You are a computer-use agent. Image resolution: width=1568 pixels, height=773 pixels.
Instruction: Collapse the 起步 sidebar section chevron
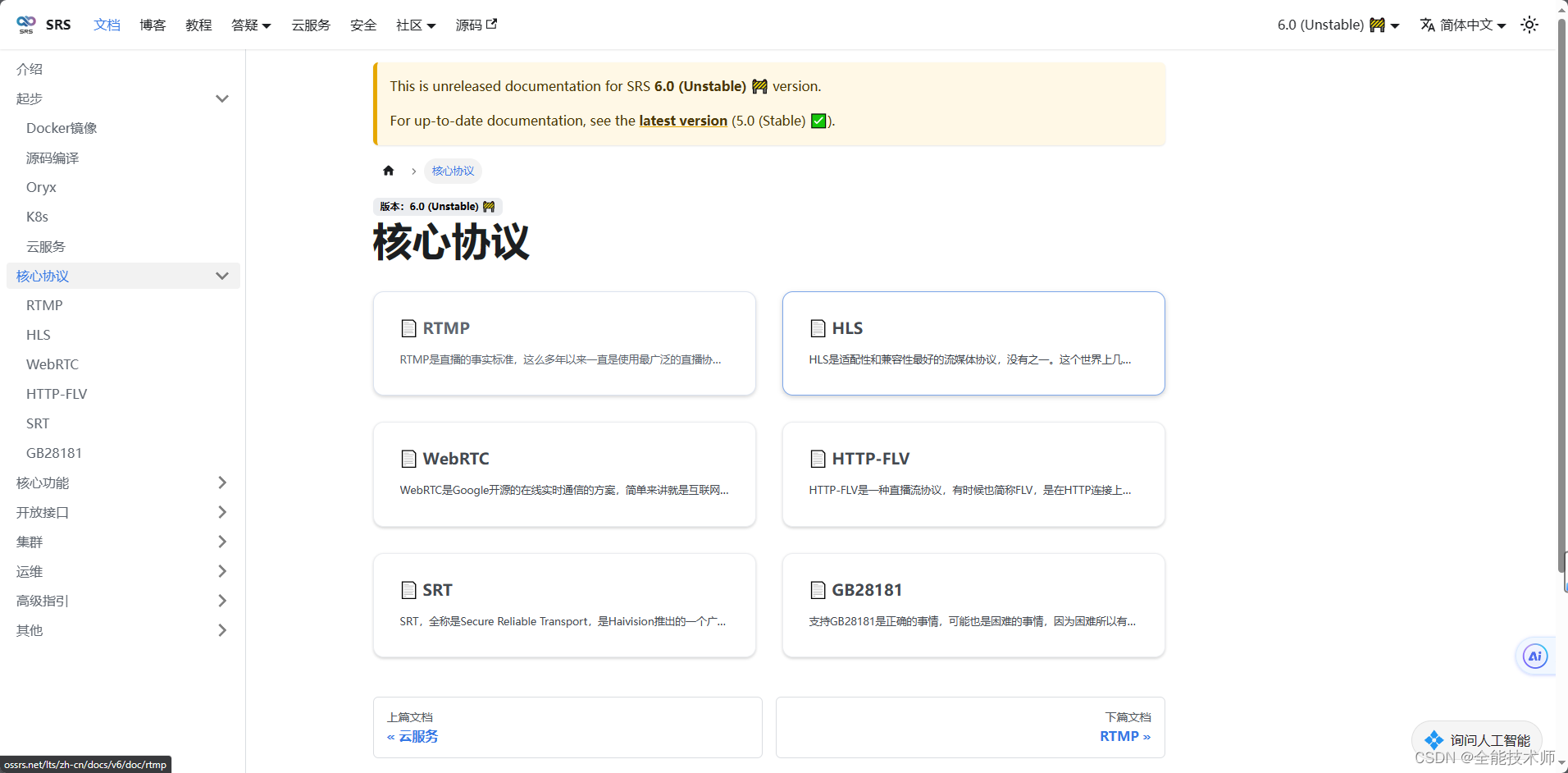[x=221, y=98]
